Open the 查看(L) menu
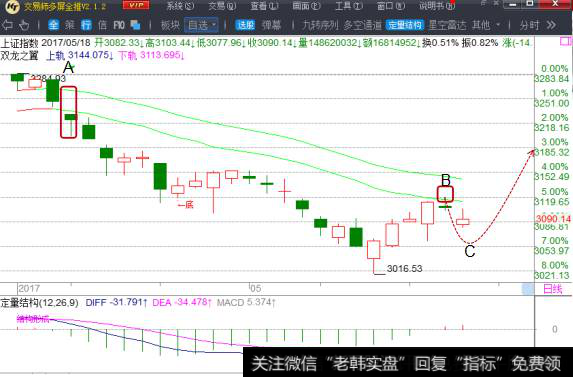 pyautogui.click(x=265, y=6)
